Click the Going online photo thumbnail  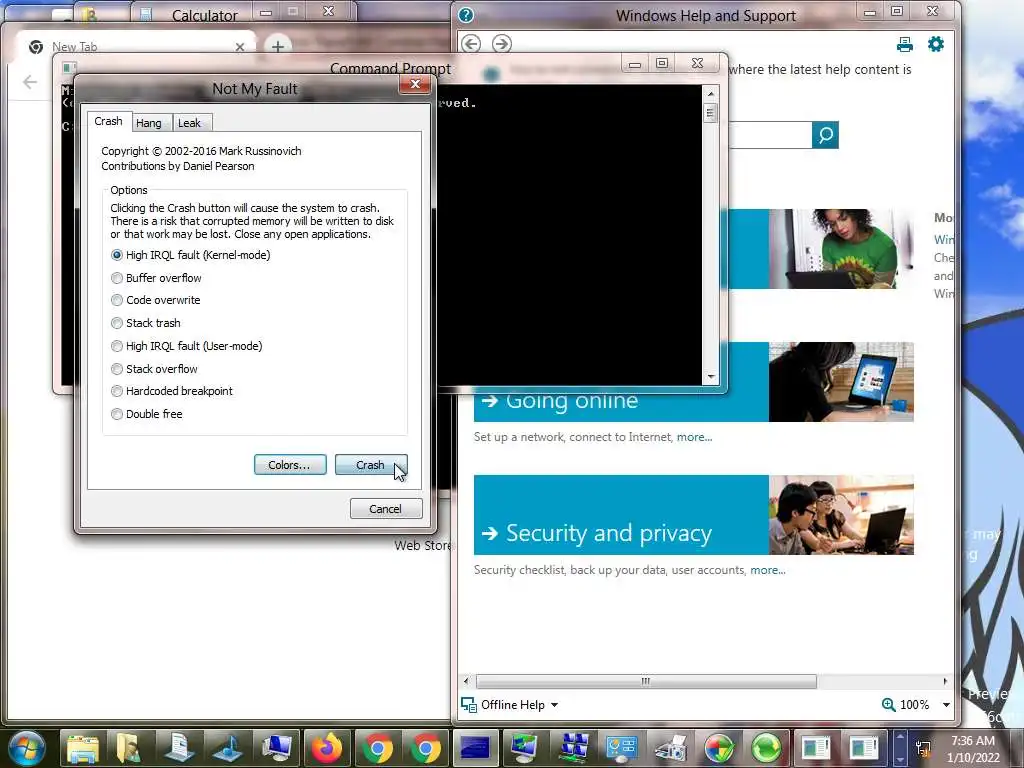(841, 382)
